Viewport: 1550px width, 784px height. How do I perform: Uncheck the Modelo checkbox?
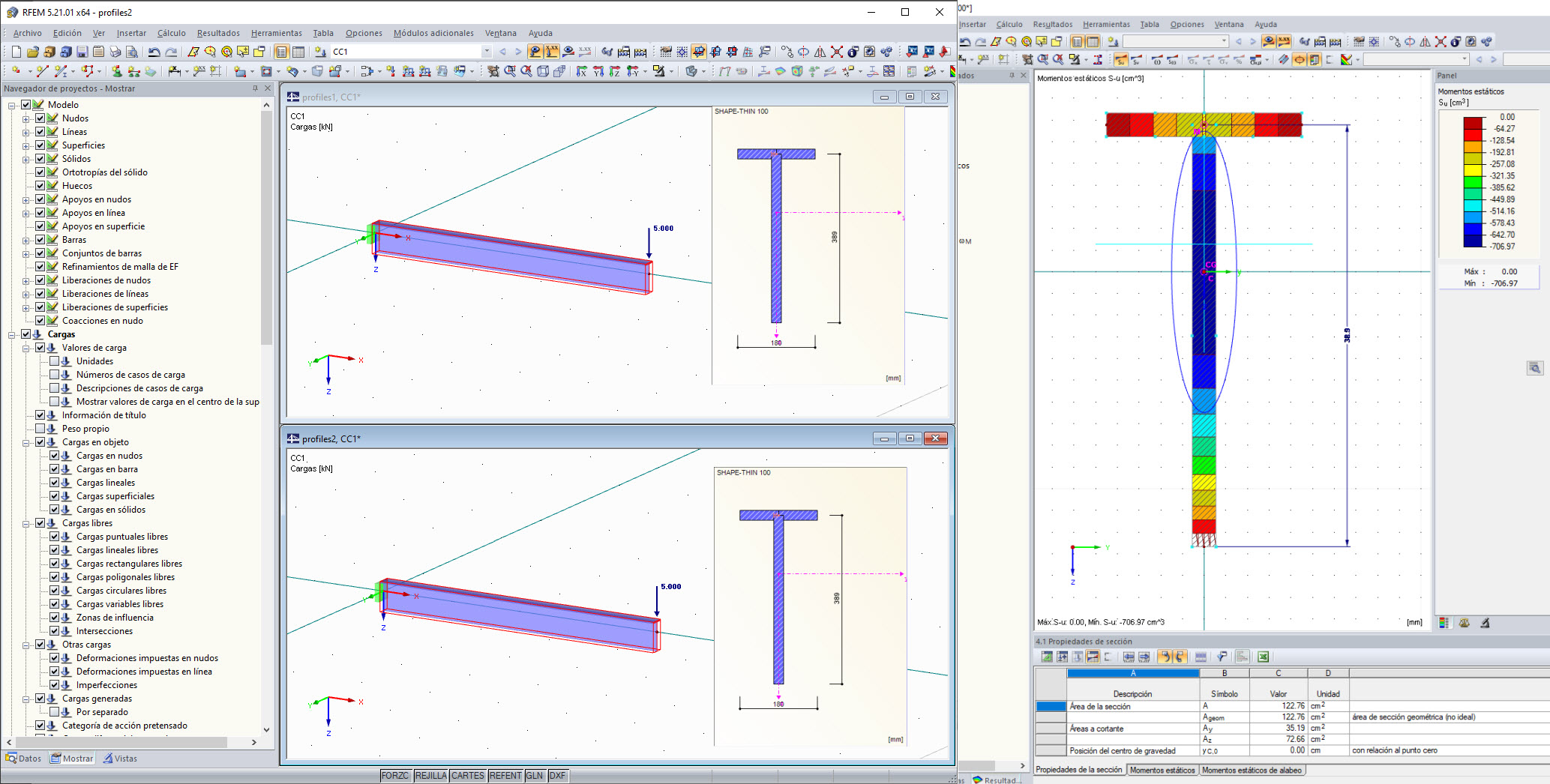tap(26, 105)
